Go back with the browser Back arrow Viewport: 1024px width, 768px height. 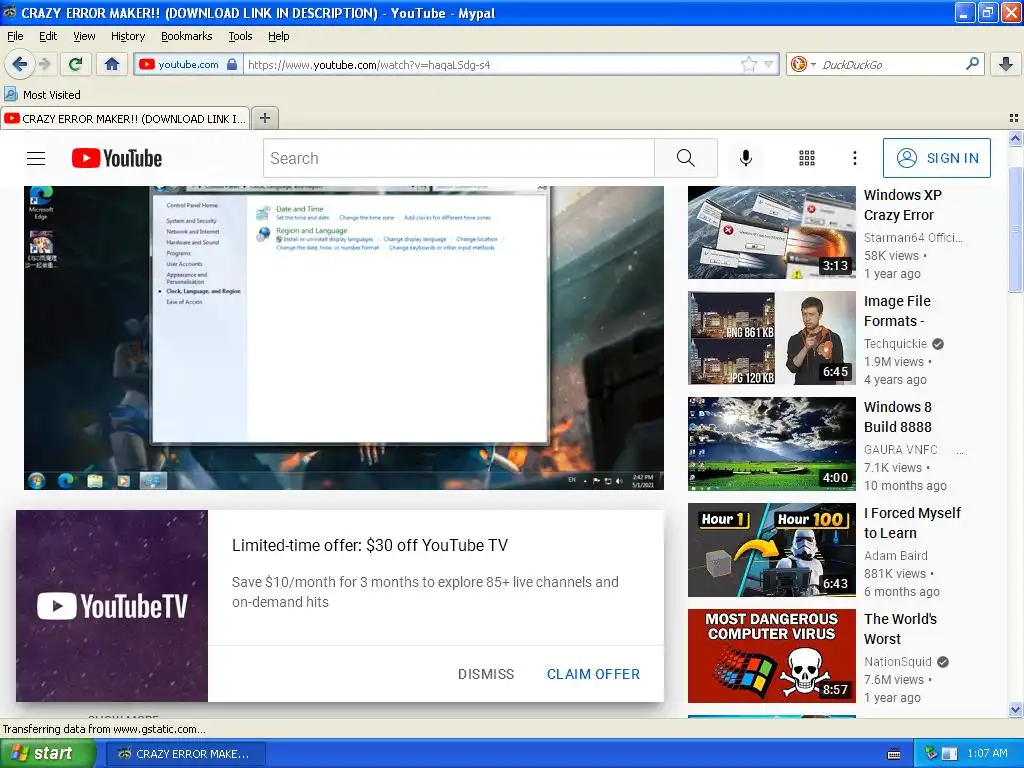tap(19, 64)
